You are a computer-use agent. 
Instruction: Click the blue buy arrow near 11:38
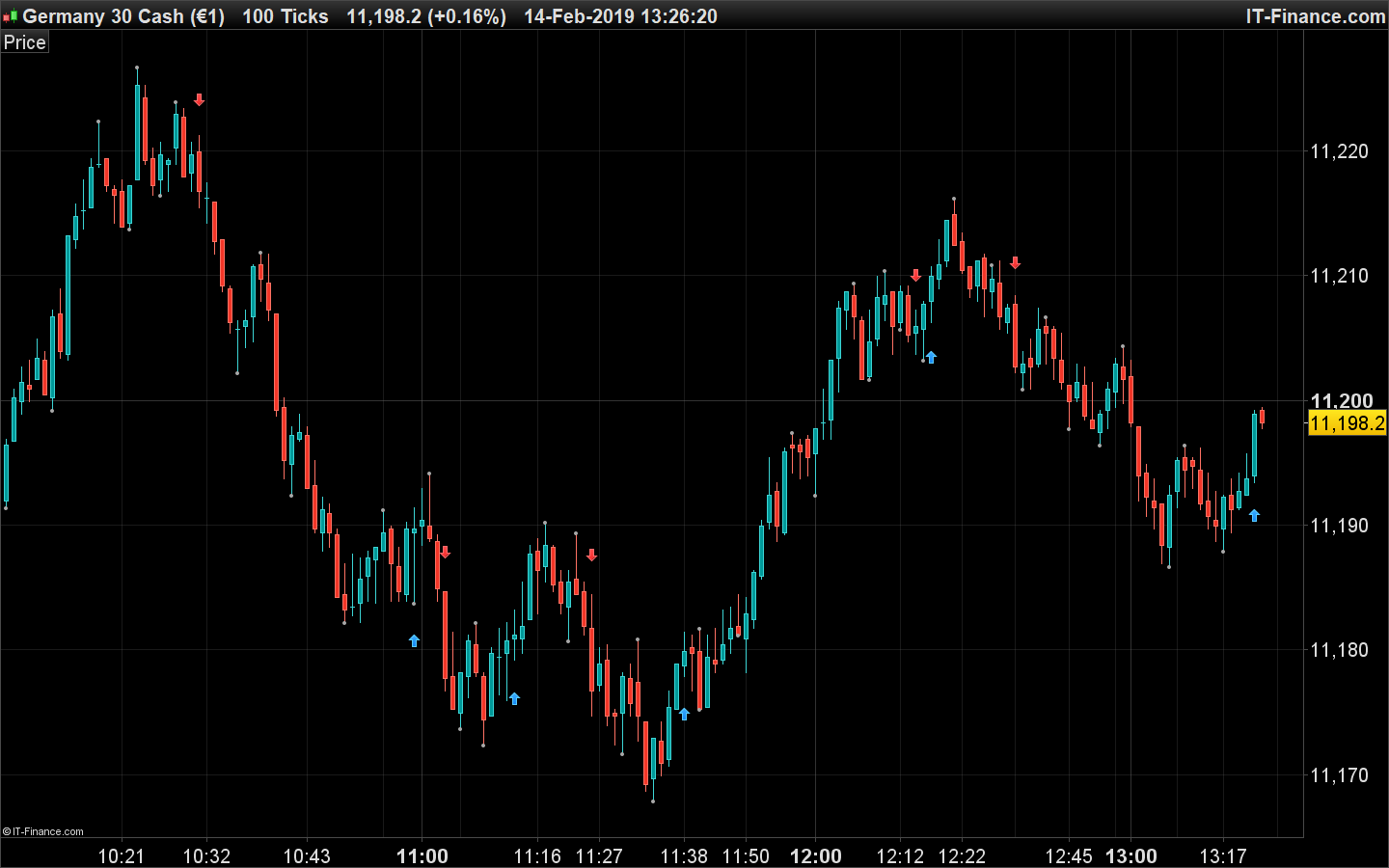[x=684, y=714]
